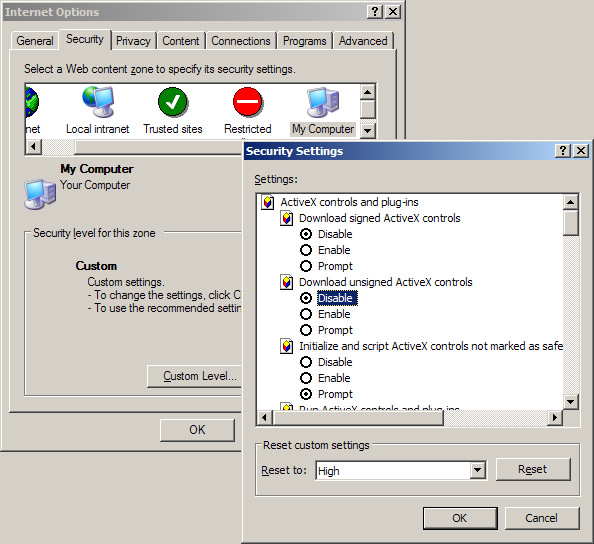
Task: Select the Trusted sites zone icon
Action: coord(173,102)
